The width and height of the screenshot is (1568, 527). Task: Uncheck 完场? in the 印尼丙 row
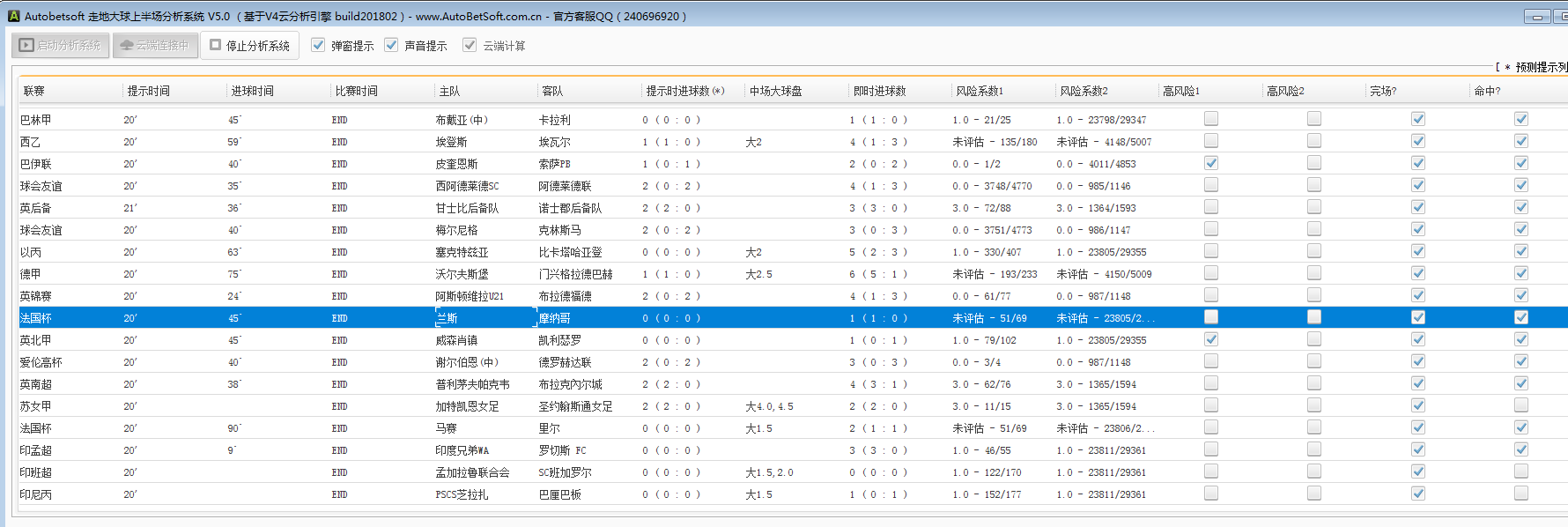1418,494
